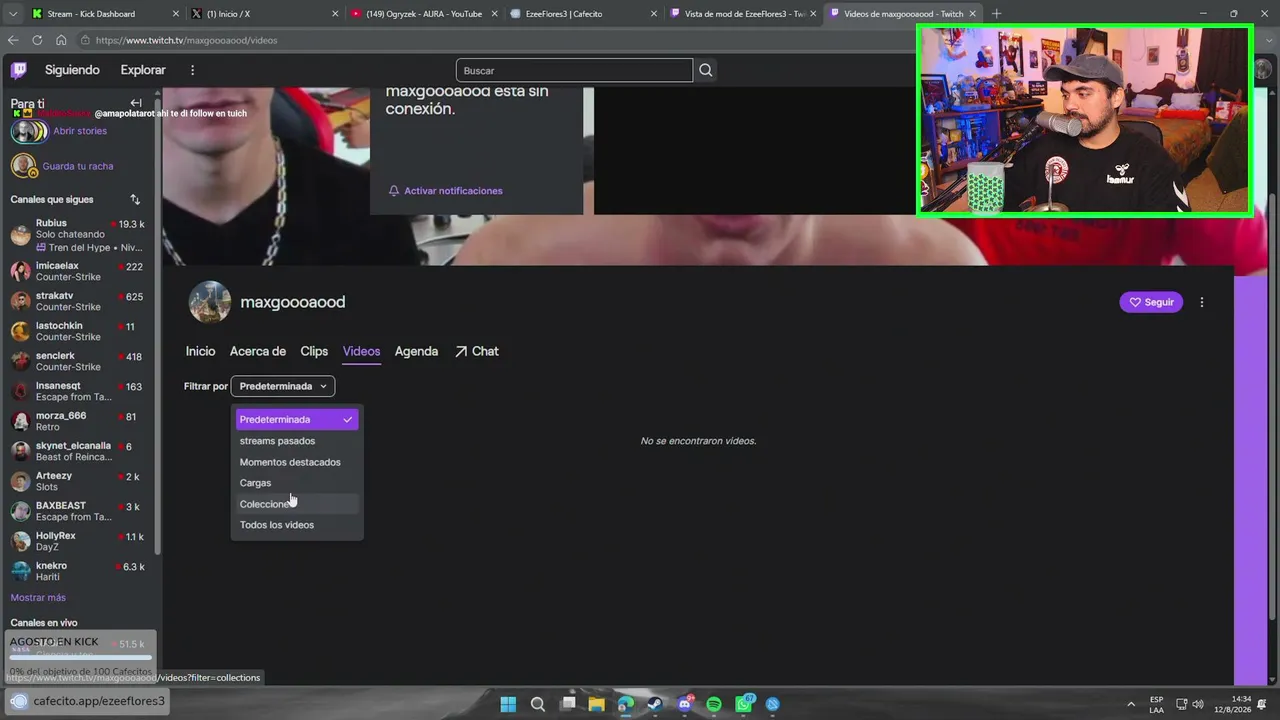Open the Rubius channel avatar
Viewport: 1280px width, 720px height.
[x=21, y=235]
